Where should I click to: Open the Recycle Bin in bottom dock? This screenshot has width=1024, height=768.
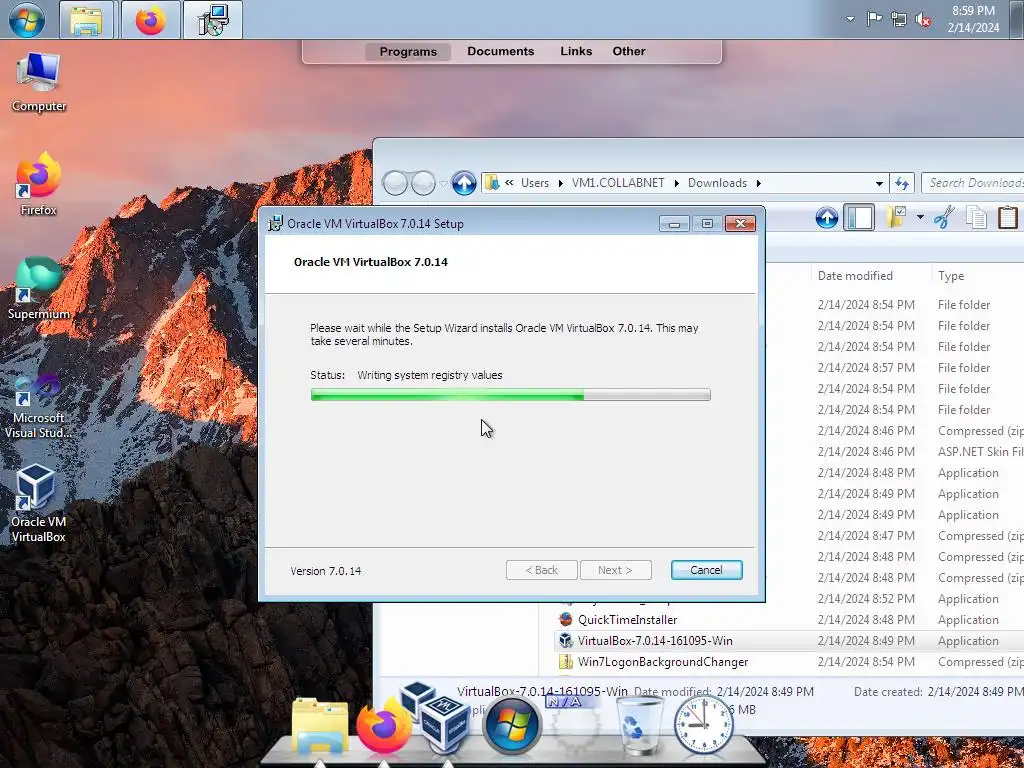coord(640,725)
